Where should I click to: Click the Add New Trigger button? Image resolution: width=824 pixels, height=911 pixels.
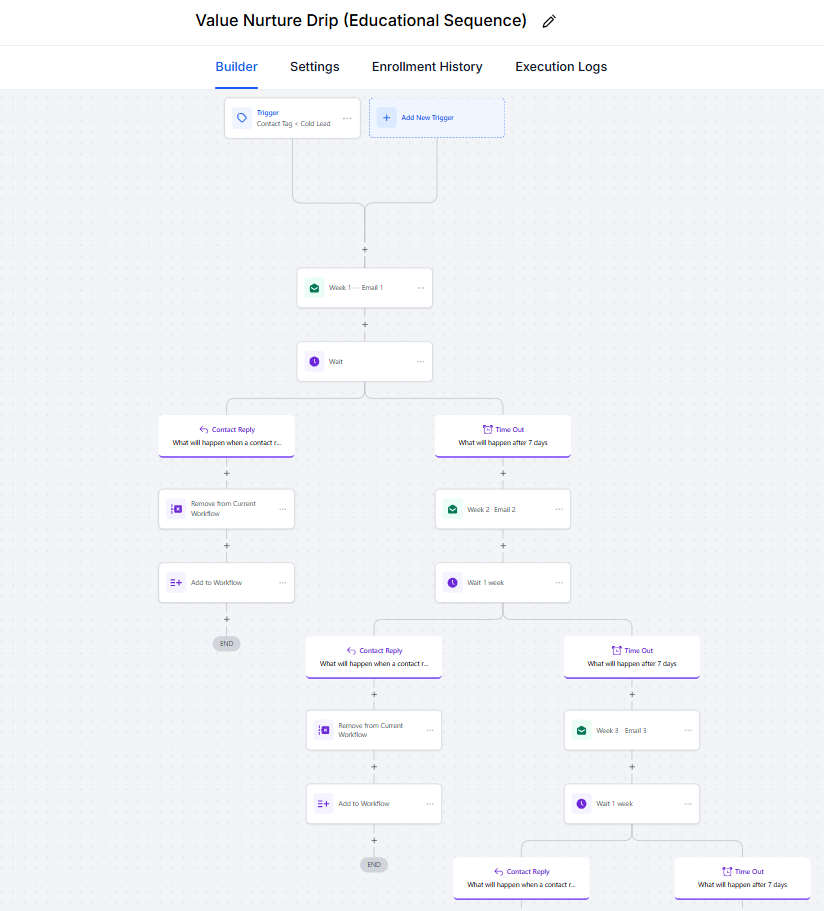click(x=437, y=118)
